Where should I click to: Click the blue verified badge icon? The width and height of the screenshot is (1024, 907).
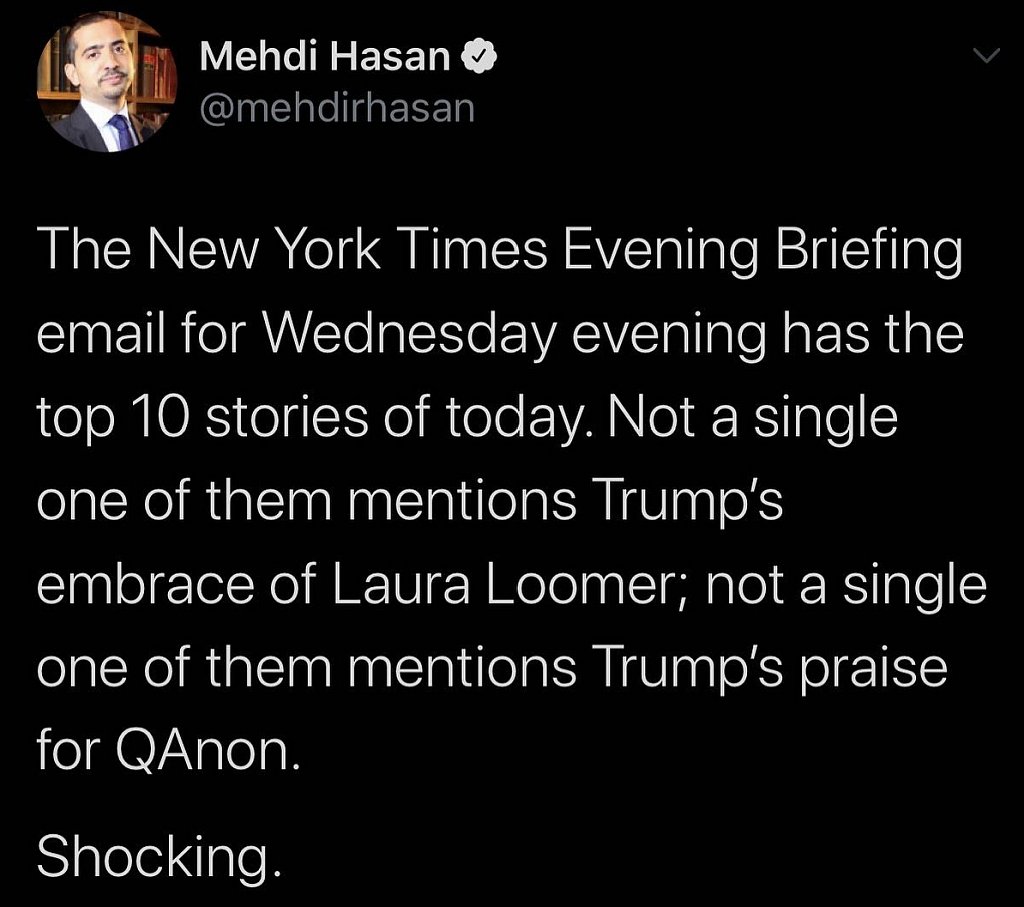(478, 59)
